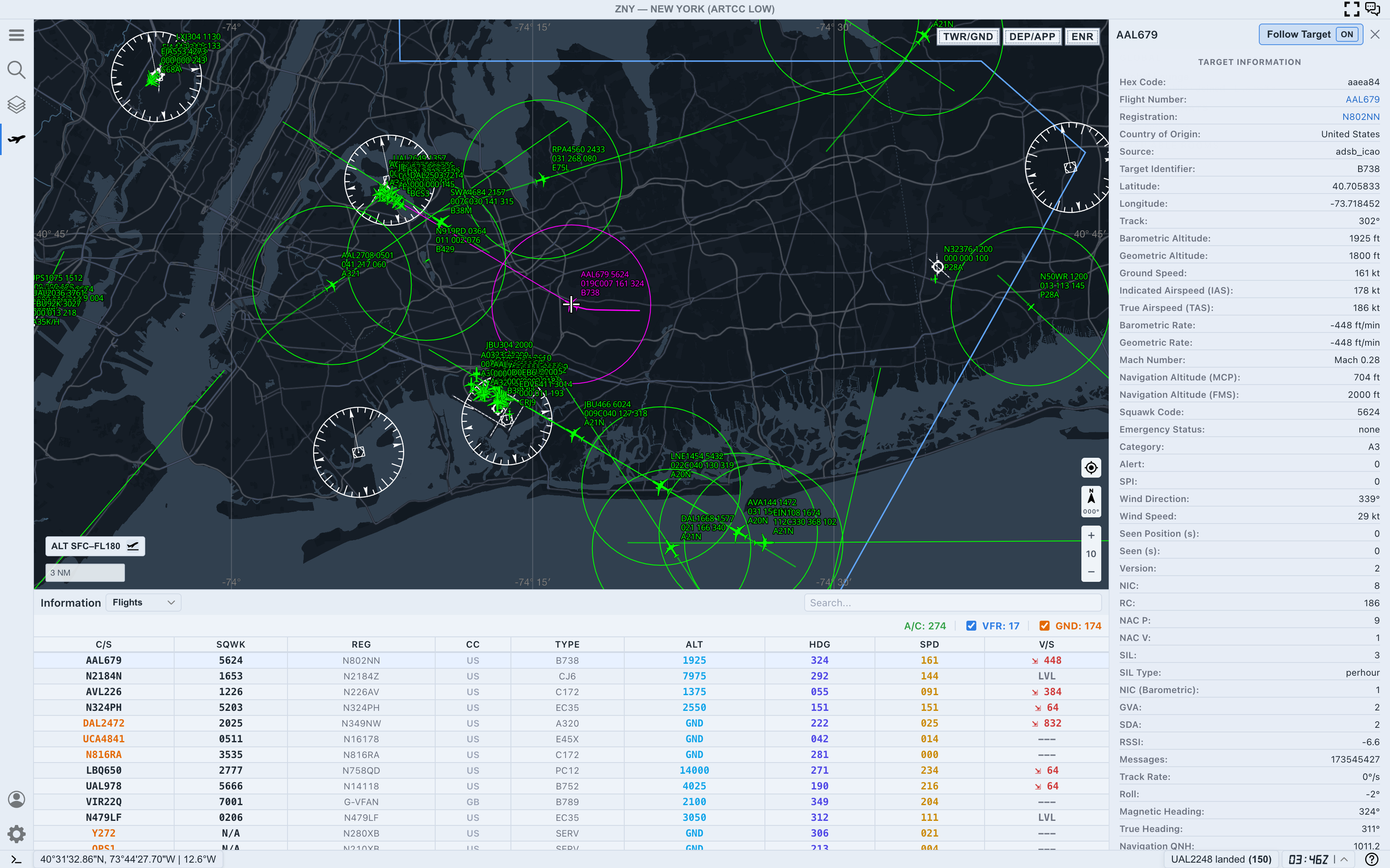Screen dimensions: 1390x868
Task: Expand the chevron beside the clock
Action: pos(1344,859)
